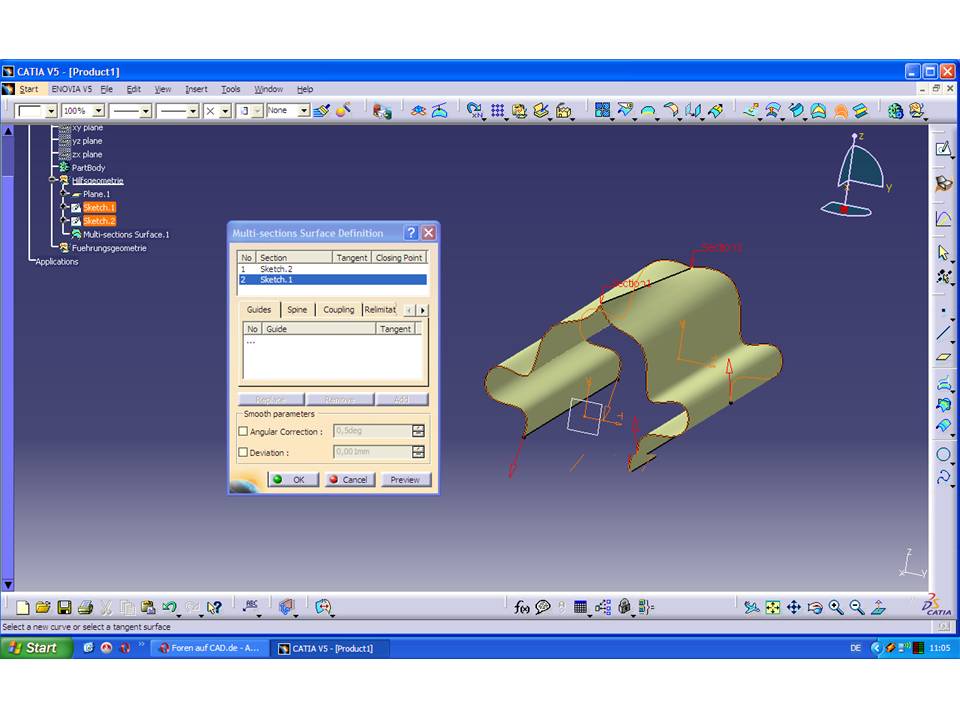Select Plane.1 in the specification tree
The image size is (960, 720).
[x=97, y=193]
